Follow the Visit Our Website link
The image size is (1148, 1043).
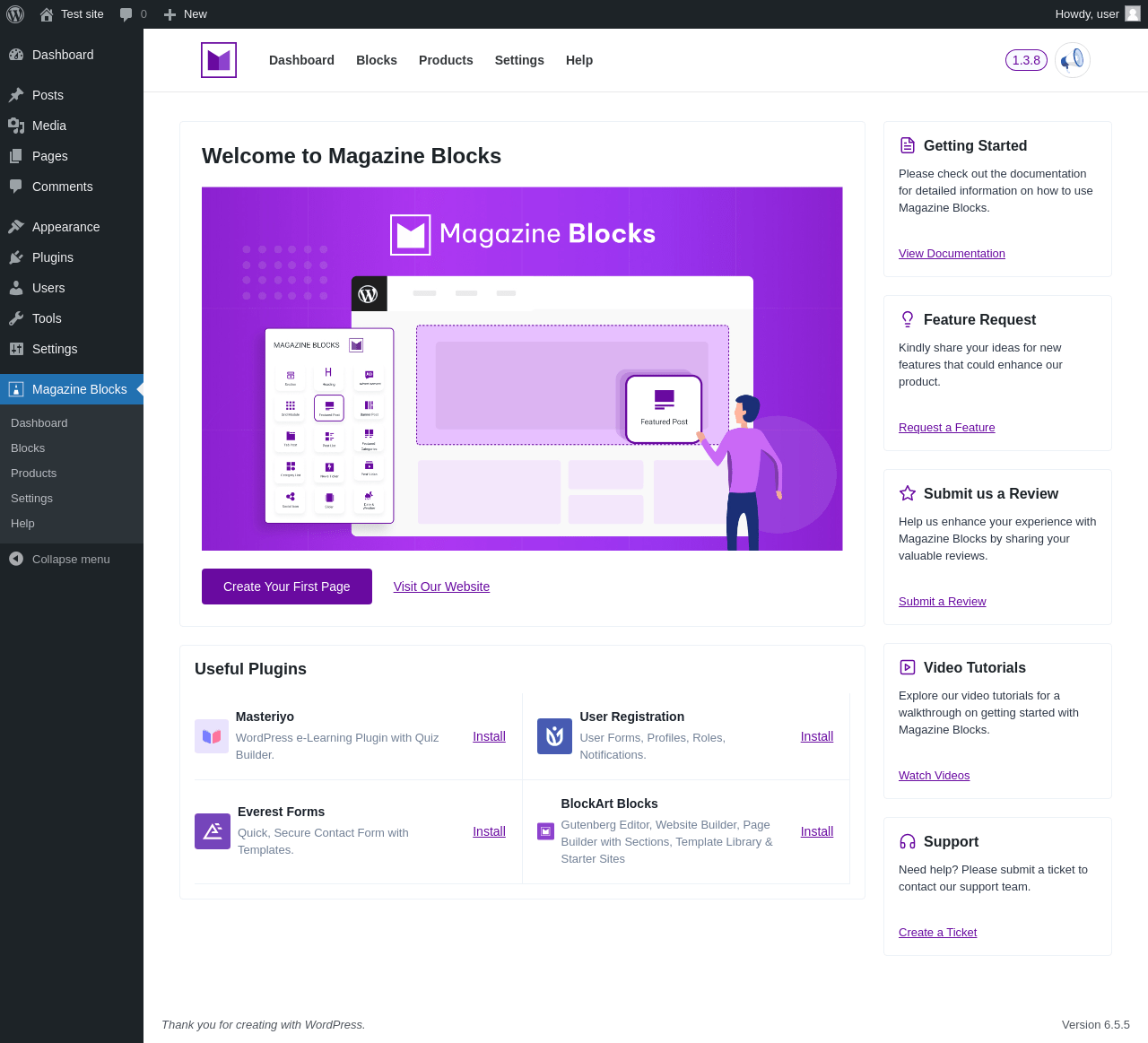pyautogui.click(x=441, y=587)
